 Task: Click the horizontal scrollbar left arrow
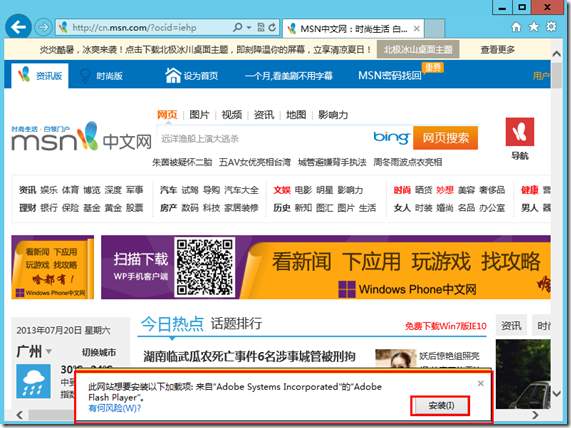tap(19, 415)
